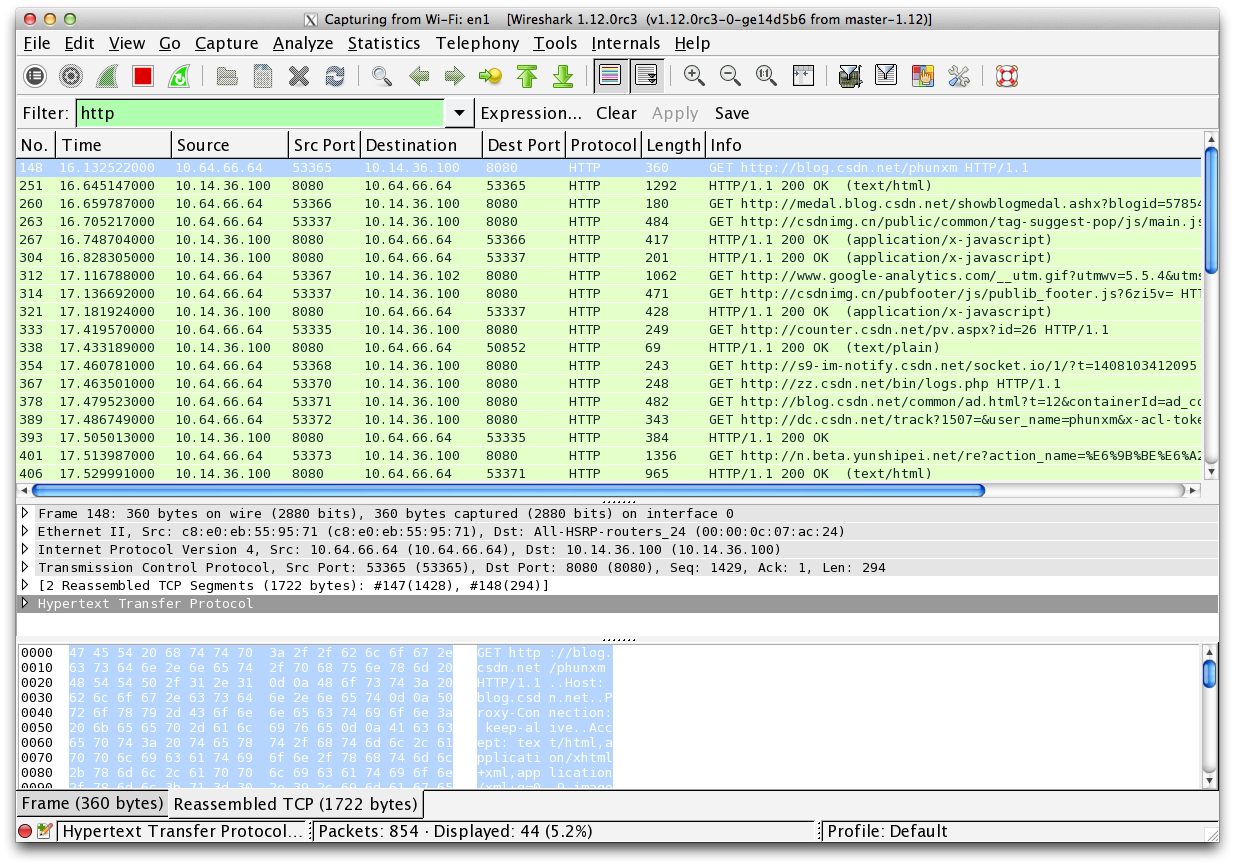Screen dimensions: 1235x866
Task: Open the Capture menu
Action: [x=227, y=43]
